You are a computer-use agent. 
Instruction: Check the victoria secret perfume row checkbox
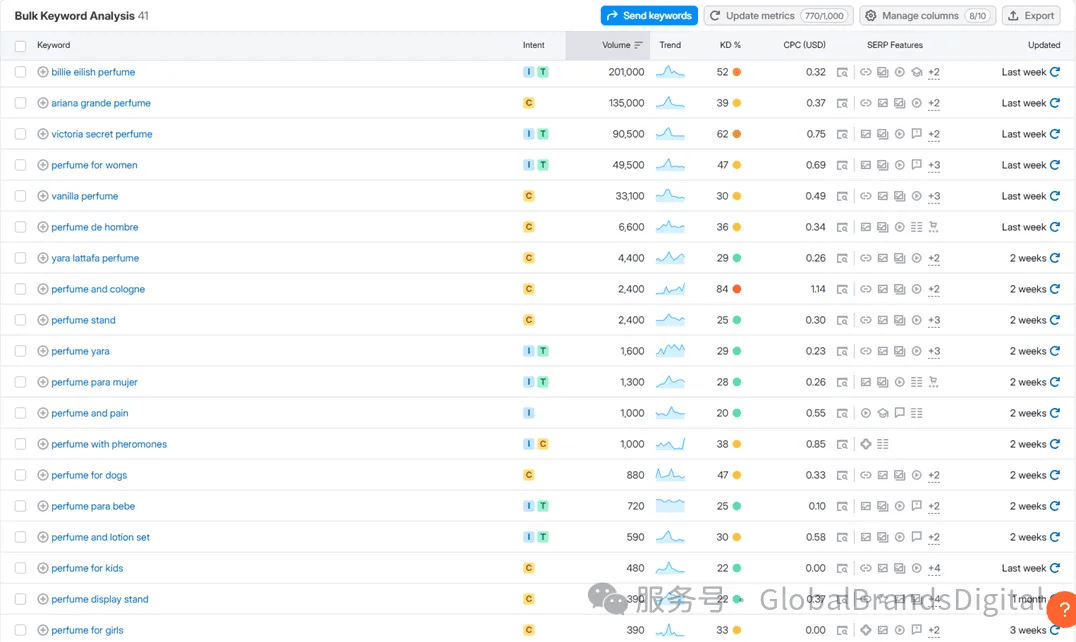pyautogui.click(x=21, y=134)
